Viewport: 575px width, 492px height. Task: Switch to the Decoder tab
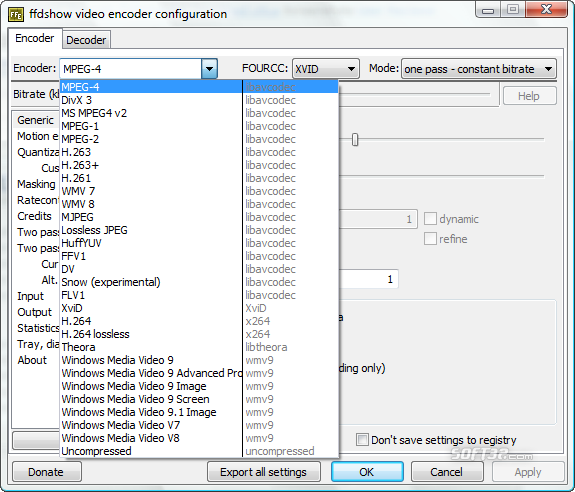pos(86,40)
